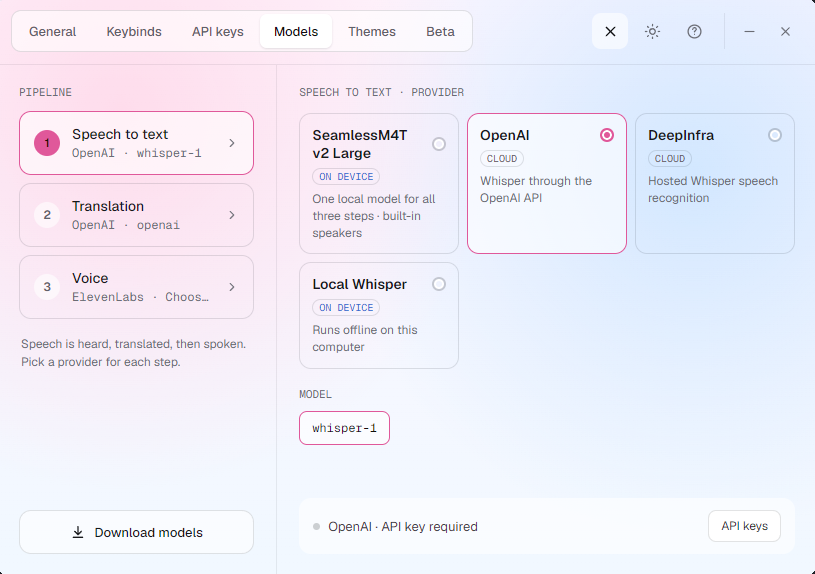Open the Speech to text pipeline step
This screenshot has height=574, width=815.
[x=136, y=143]
